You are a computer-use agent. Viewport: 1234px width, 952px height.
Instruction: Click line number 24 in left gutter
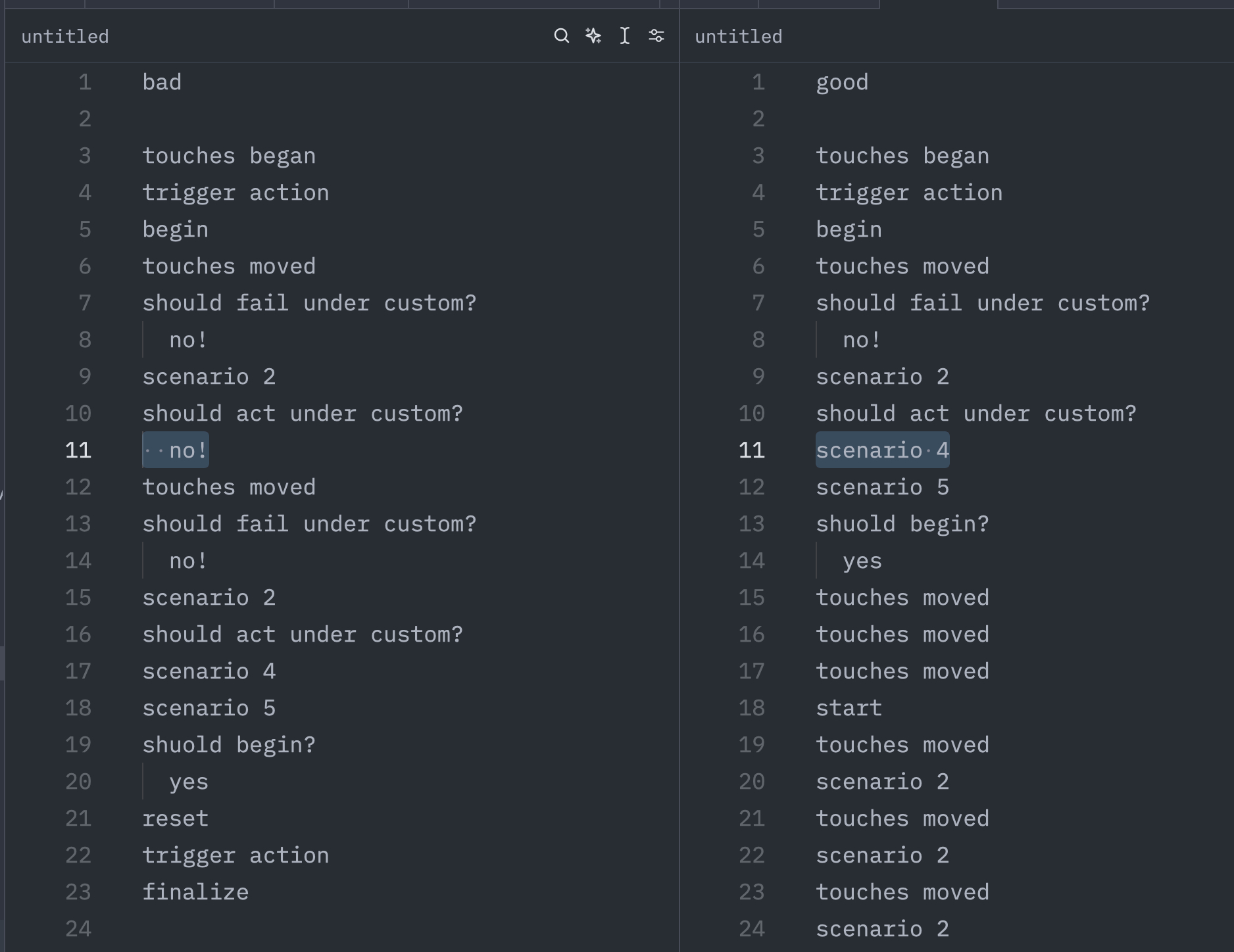coord(78,929)
